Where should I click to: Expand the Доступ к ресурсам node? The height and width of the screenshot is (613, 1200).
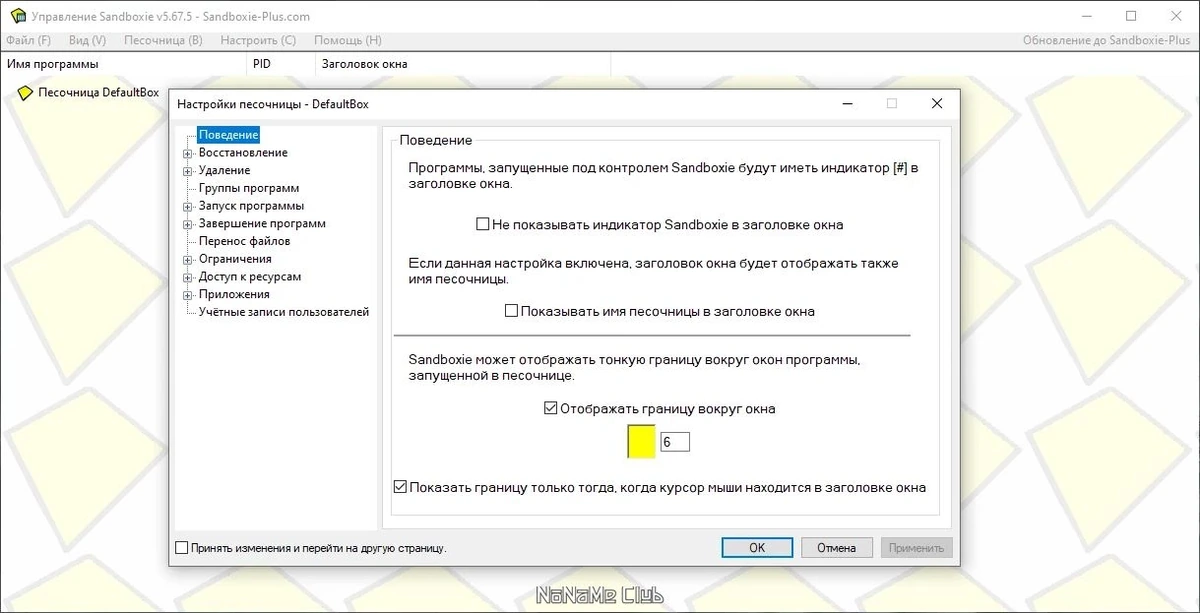(187, 277)
